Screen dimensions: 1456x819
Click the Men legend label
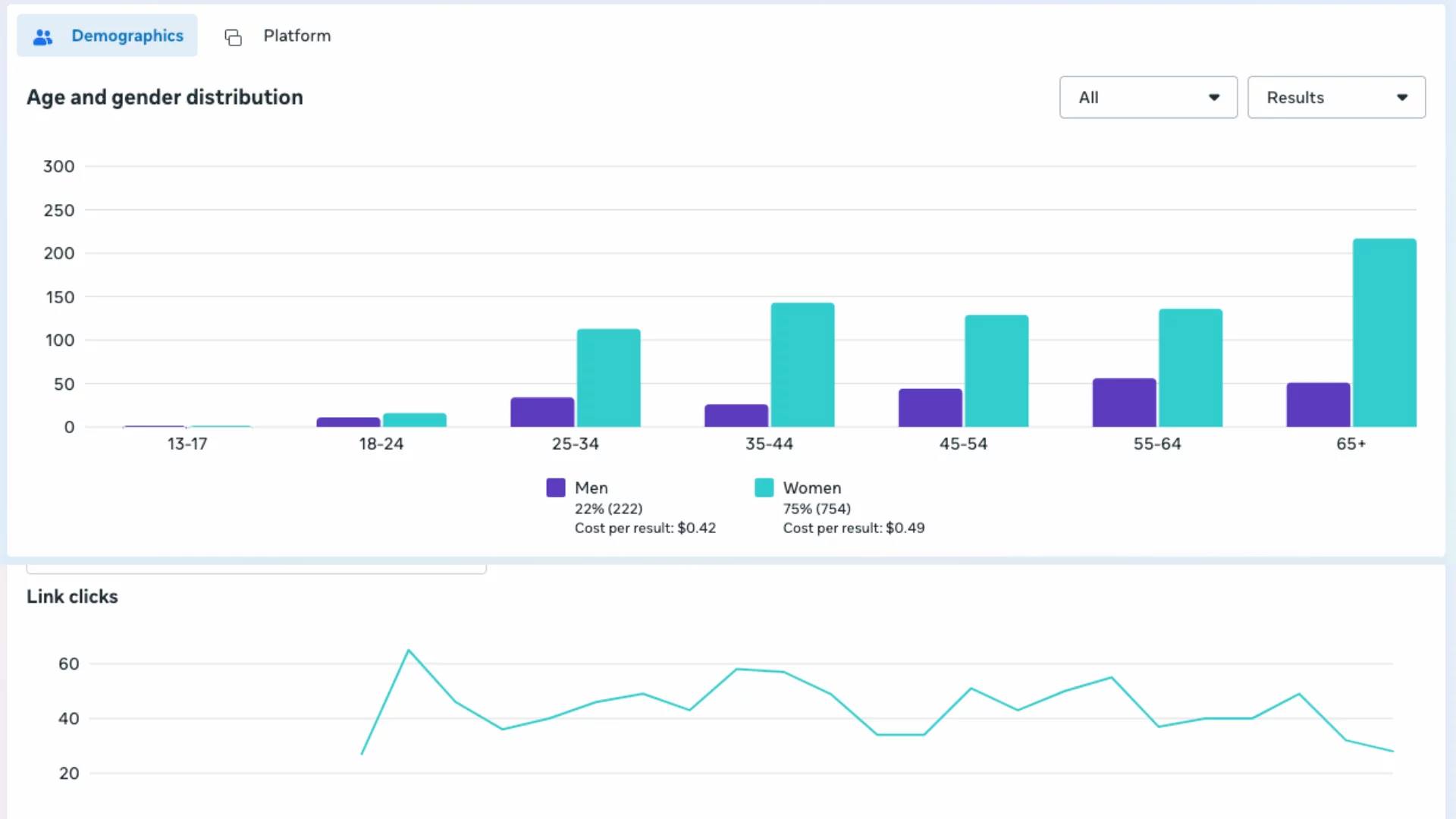pyautogui.click(x=591, y=488)
